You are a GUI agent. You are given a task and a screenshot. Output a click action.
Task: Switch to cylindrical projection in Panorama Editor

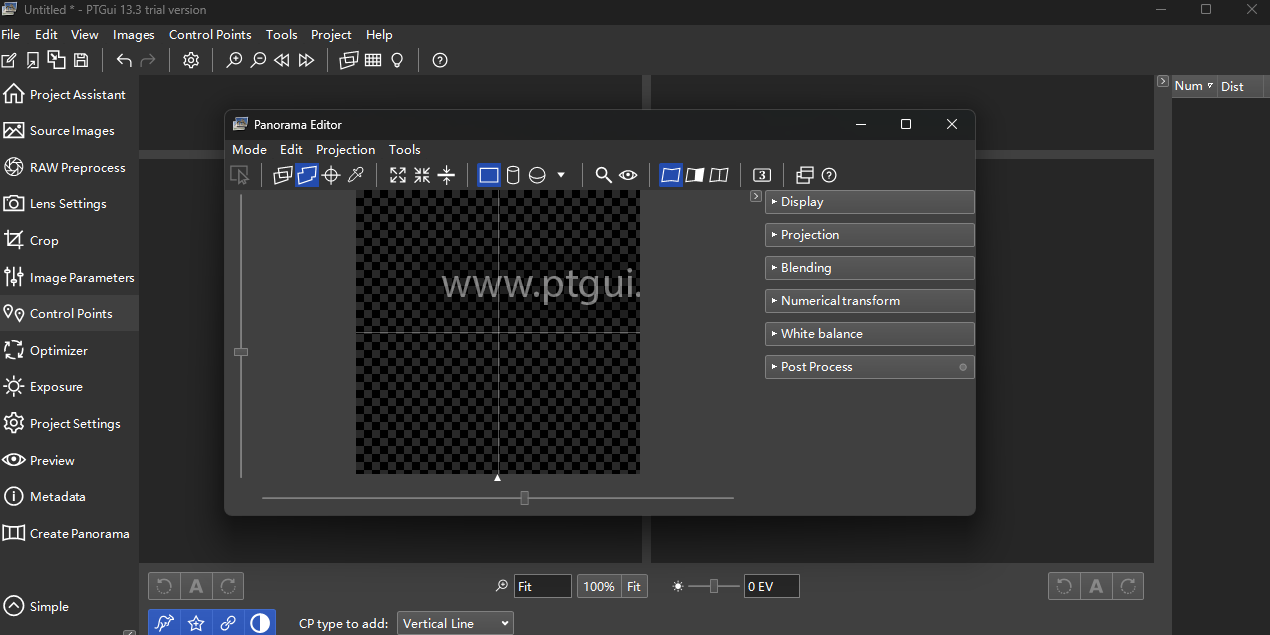[513, 175]
